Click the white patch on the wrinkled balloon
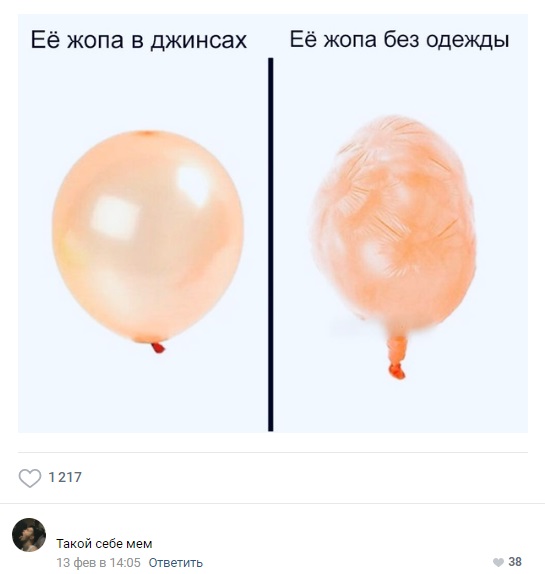 point(372,255)
